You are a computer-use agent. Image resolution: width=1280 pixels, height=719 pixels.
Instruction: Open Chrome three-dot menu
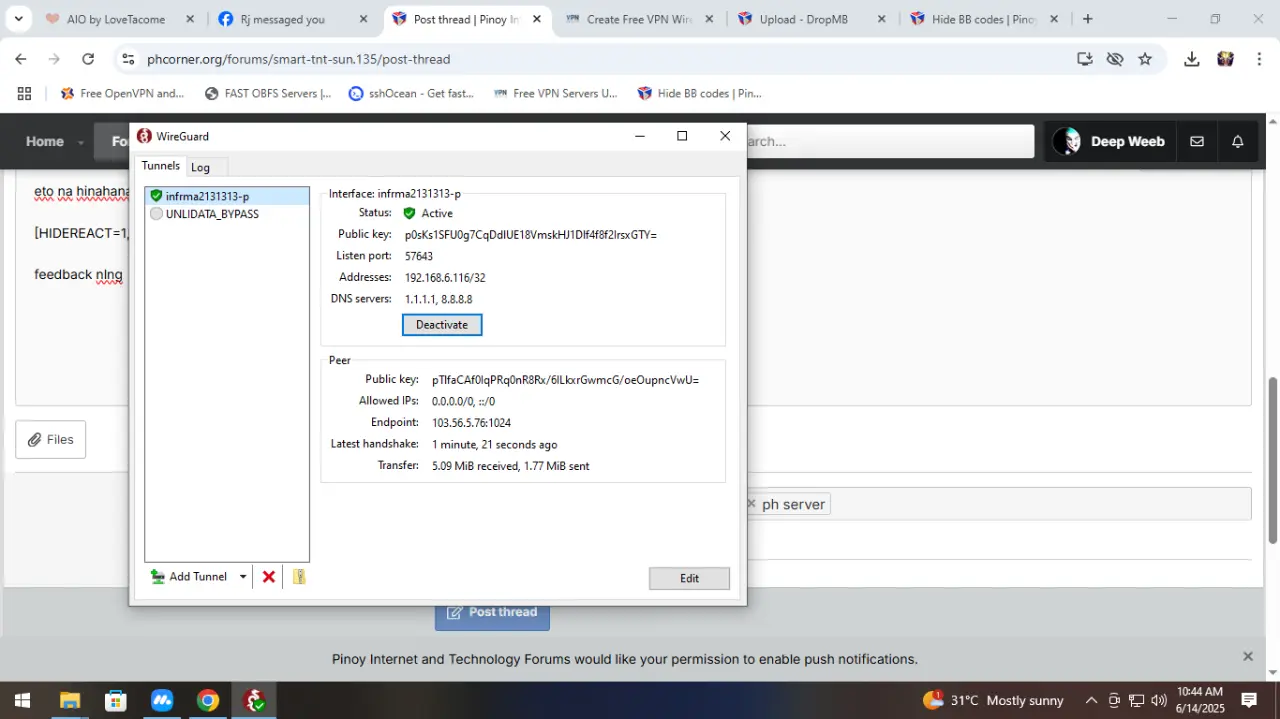1258,59
